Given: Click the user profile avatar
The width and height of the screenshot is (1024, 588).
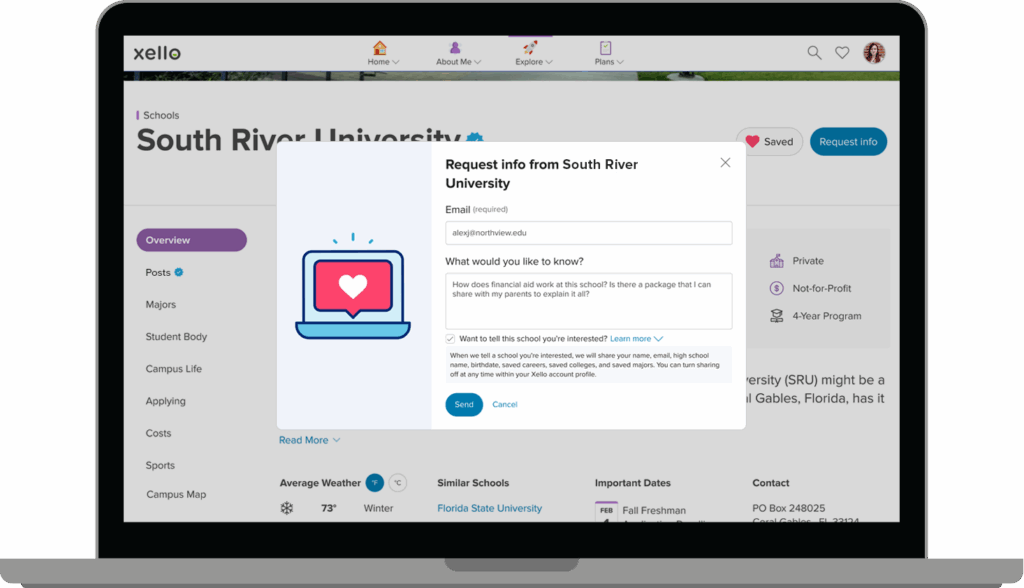Looking at the screenshot, I should click(874, 53).
